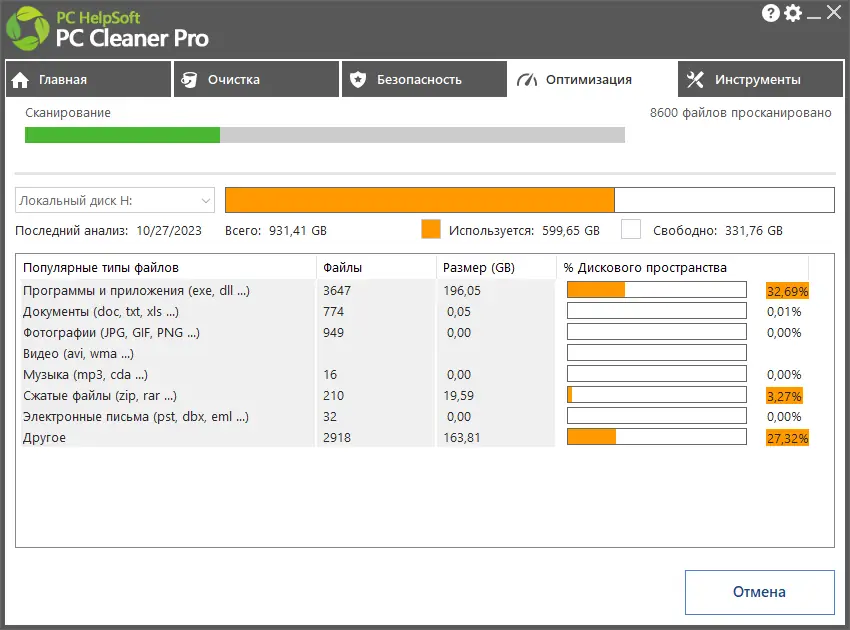Open the Инструменты tab
850x630 pixels.
click(x=761, y=79)
